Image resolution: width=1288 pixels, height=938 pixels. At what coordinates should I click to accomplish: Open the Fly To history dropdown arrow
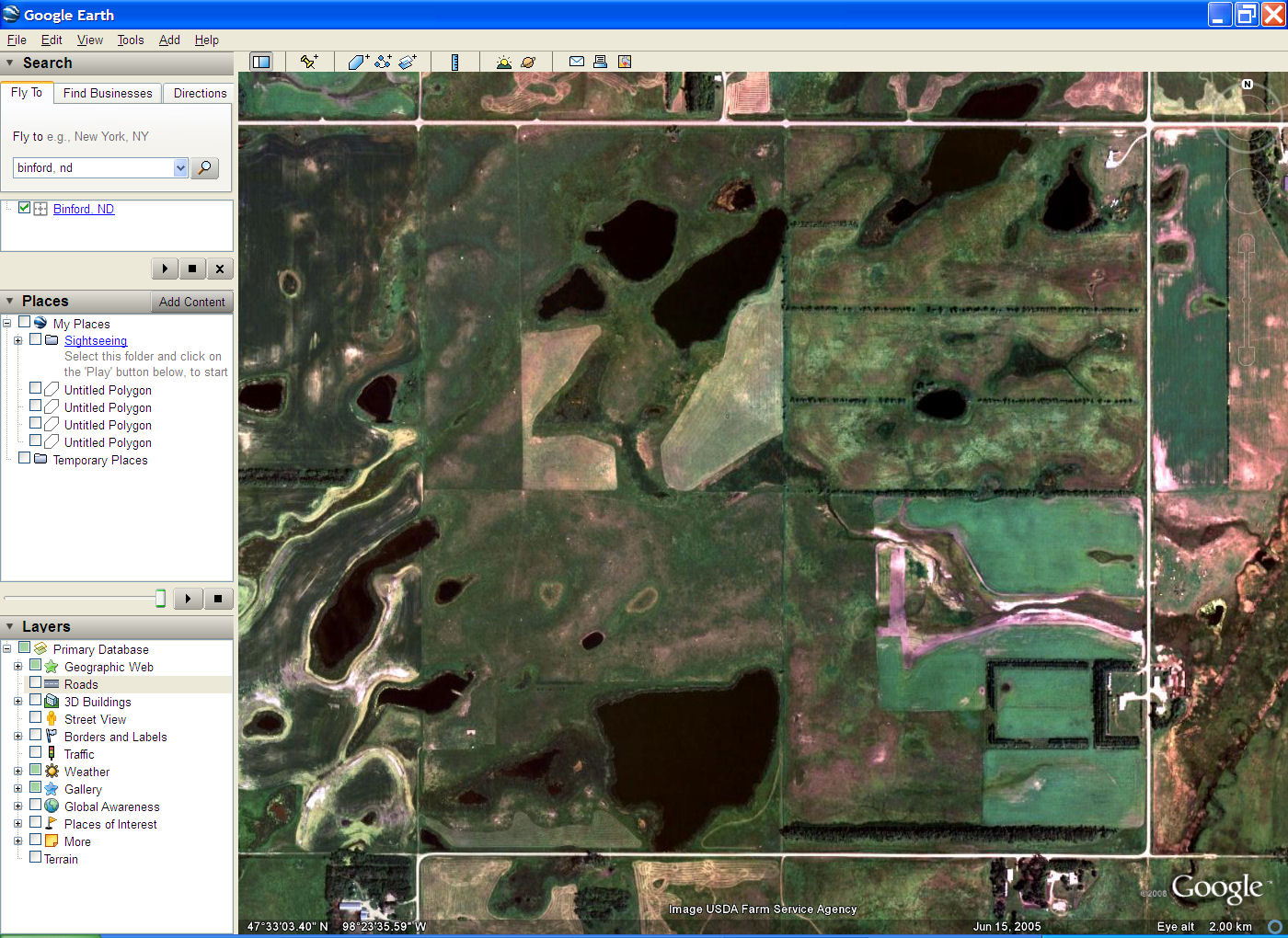(180, 167)
